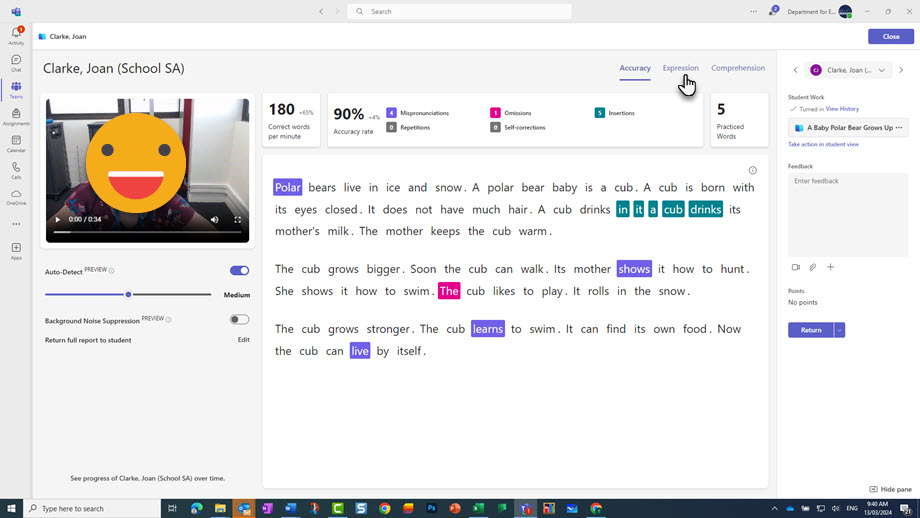Image resolution: width=920 pixels, height=518 pixels.
Task: Click the Return button
Action: [x=811, y=330]
